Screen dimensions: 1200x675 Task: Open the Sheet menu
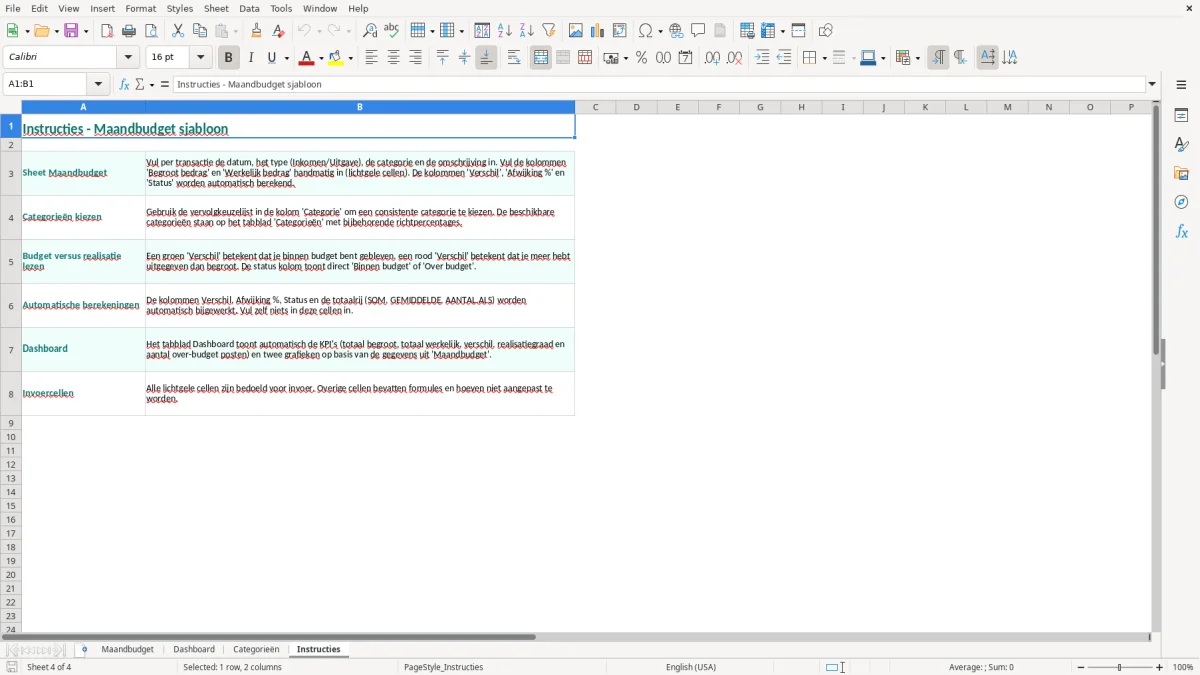[x=216, y=8]
